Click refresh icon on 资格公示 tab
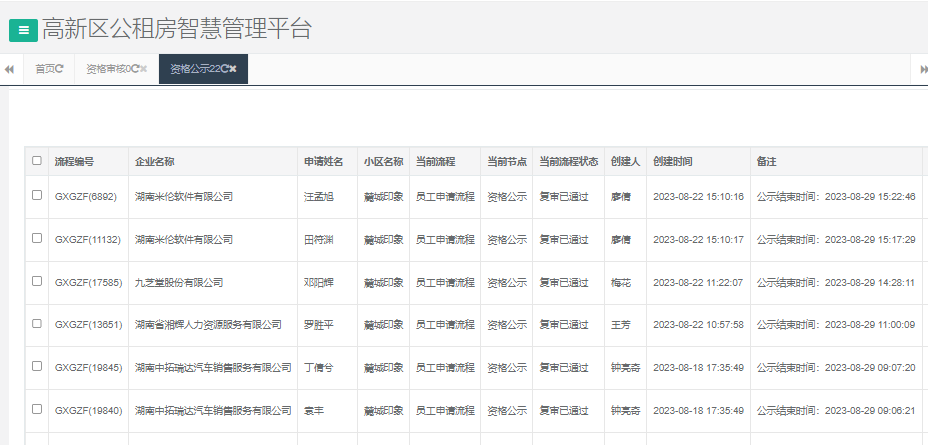 (x=225, y=69)
